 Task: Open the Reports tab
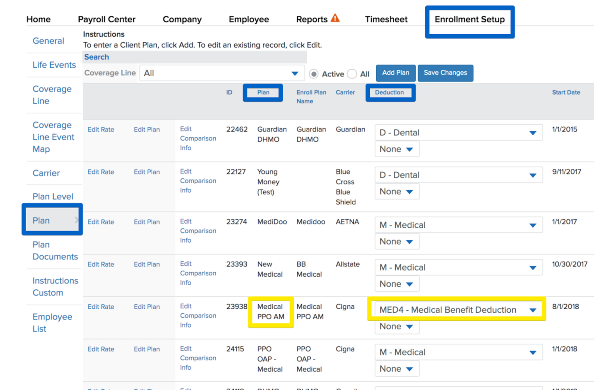(312, 19)
